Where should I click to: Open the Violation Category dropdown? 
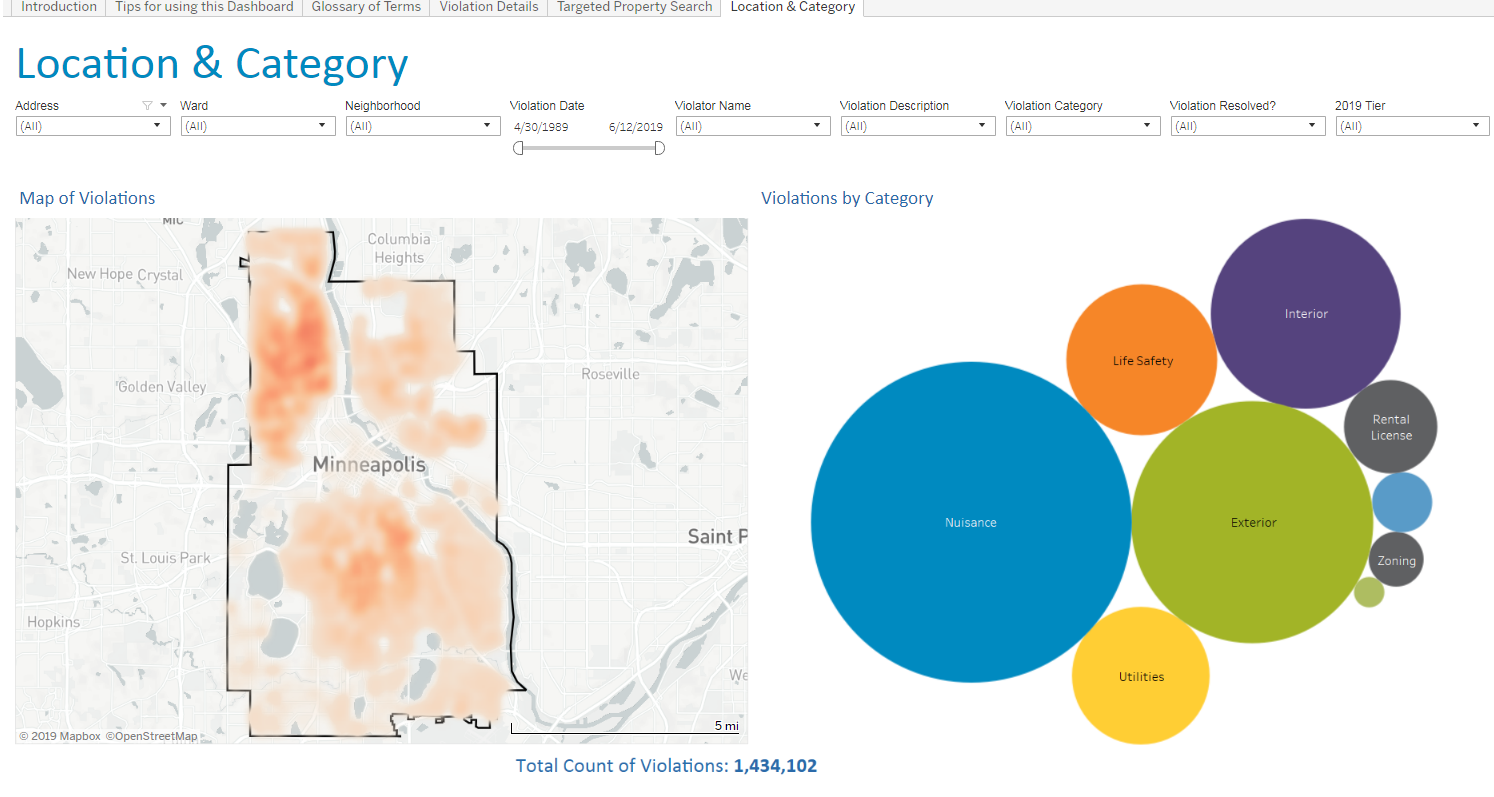[x=1147, y=125]
